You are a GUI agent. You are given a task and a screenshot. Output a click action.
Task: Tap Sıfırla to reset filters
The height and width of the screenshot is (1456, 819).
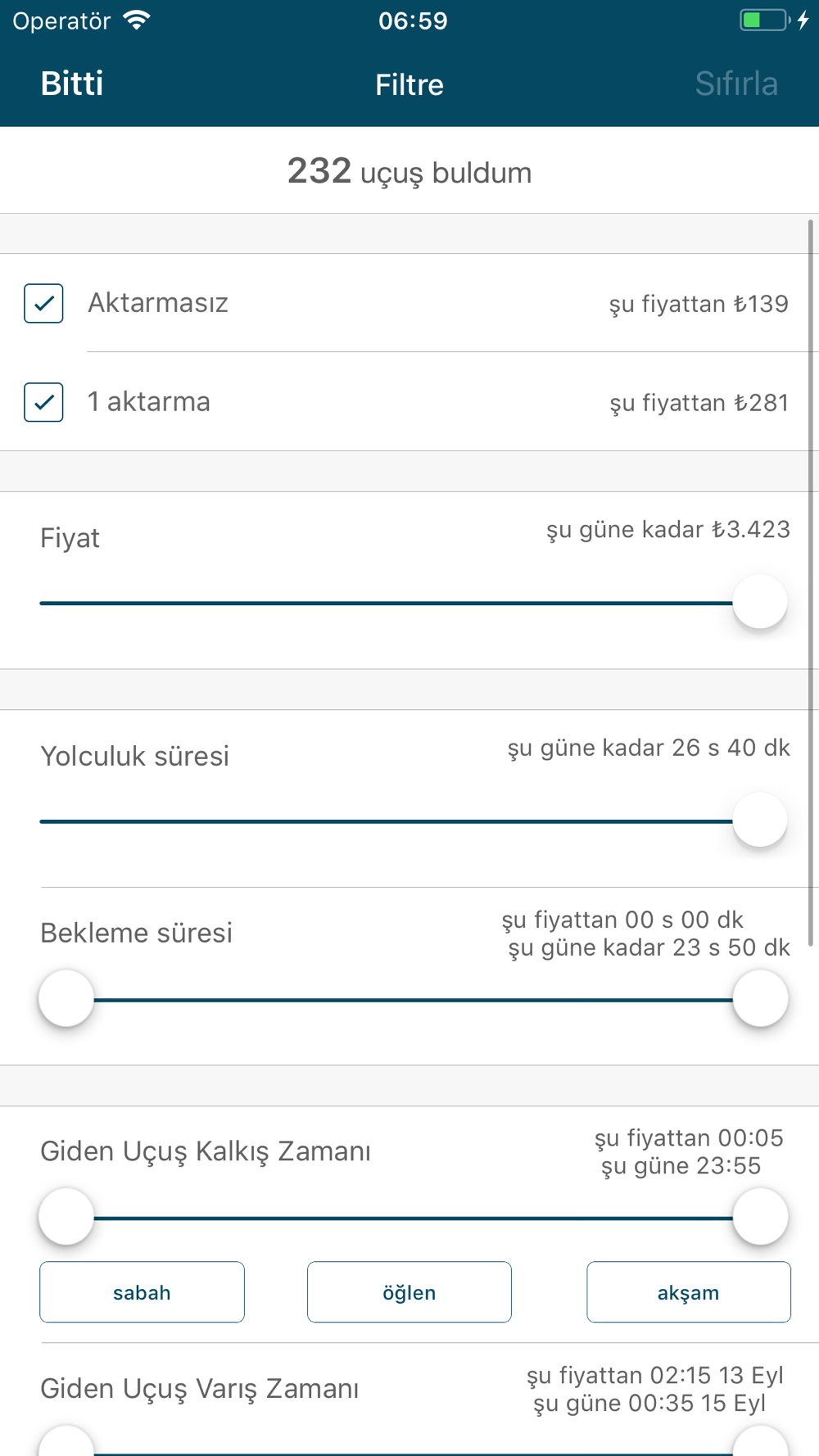[x=736, y=84]
